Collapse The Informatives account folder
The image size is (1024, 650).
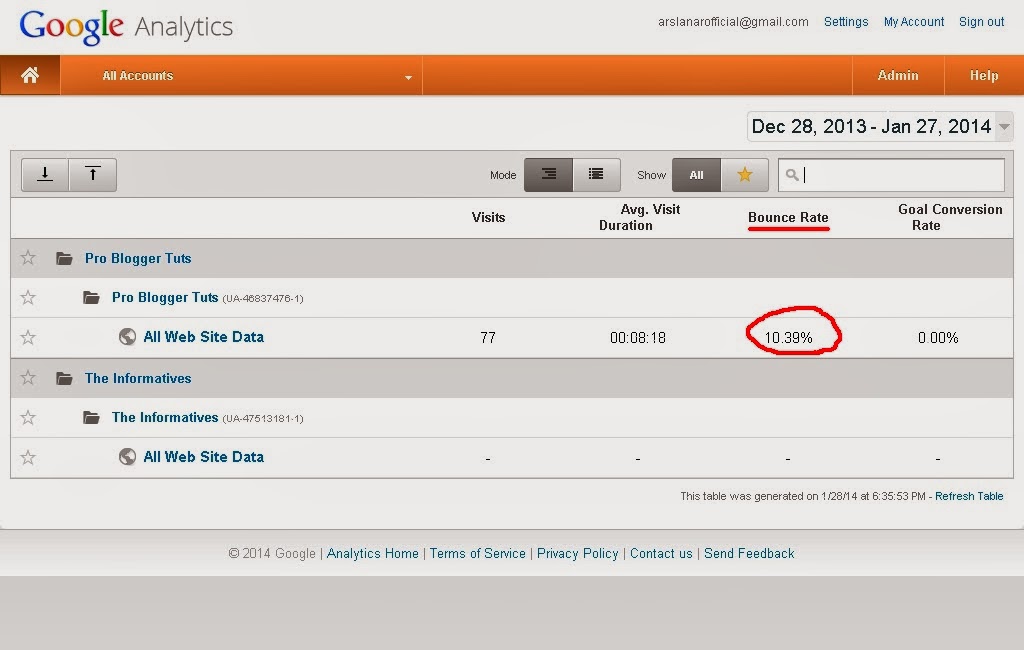64,378
